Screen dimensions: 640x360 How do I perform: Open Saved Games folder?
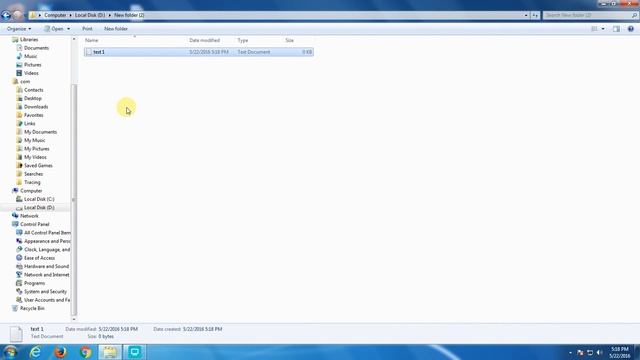pos(38,165)
